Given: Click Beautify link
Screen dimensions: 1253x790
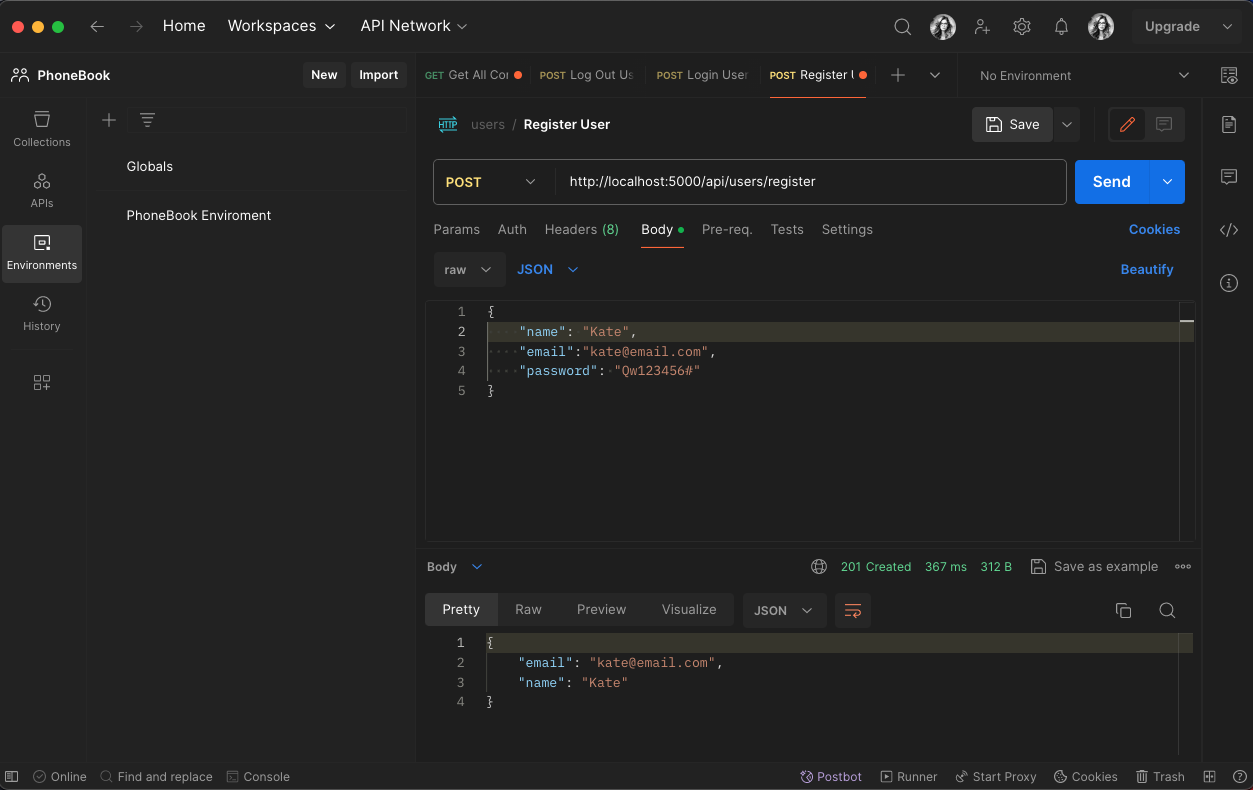Looking at the screenshot, I should point(1146,269).
